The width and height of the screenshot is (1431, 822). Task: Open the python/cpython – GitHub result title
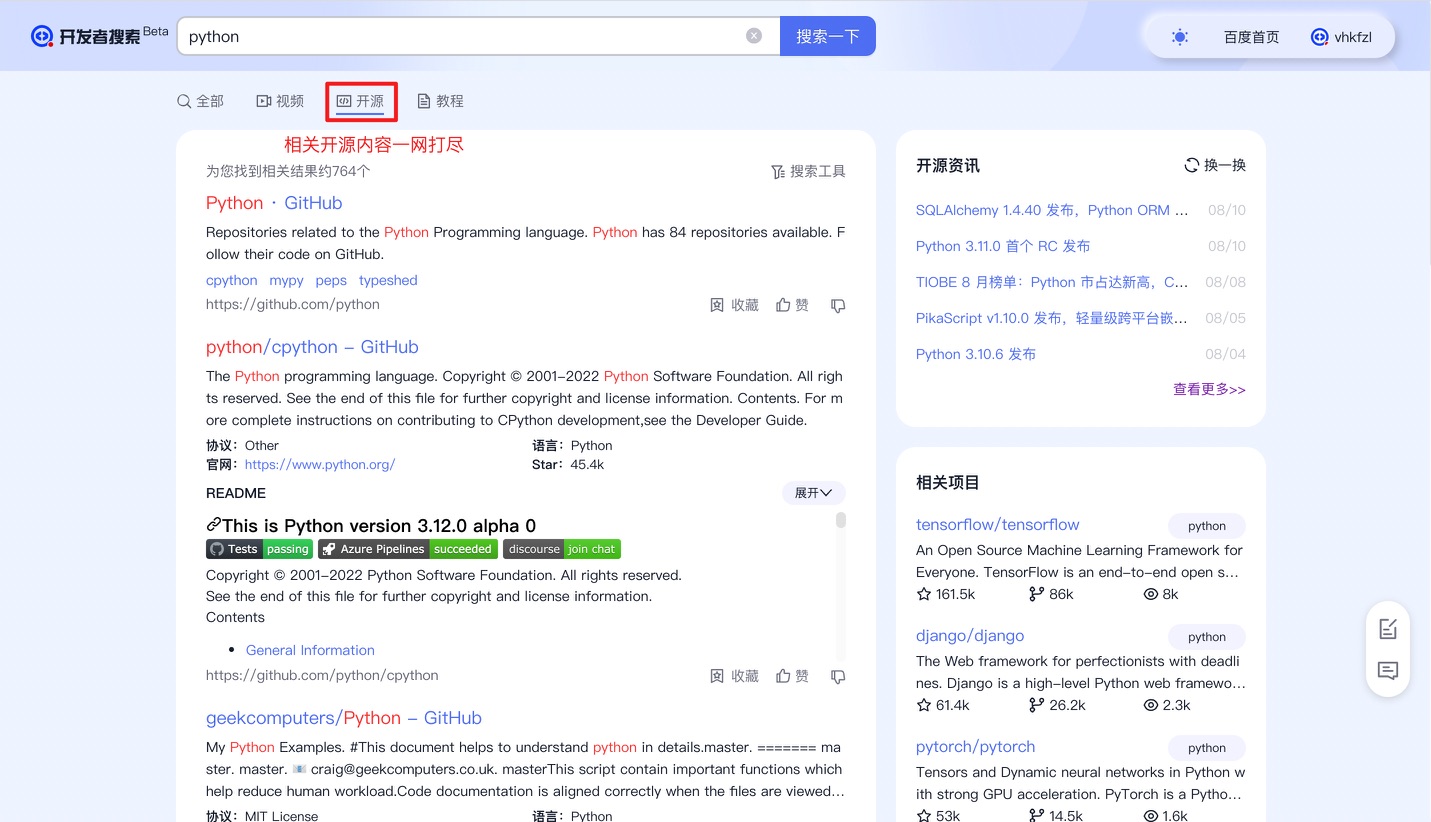[x=312, y=347]
